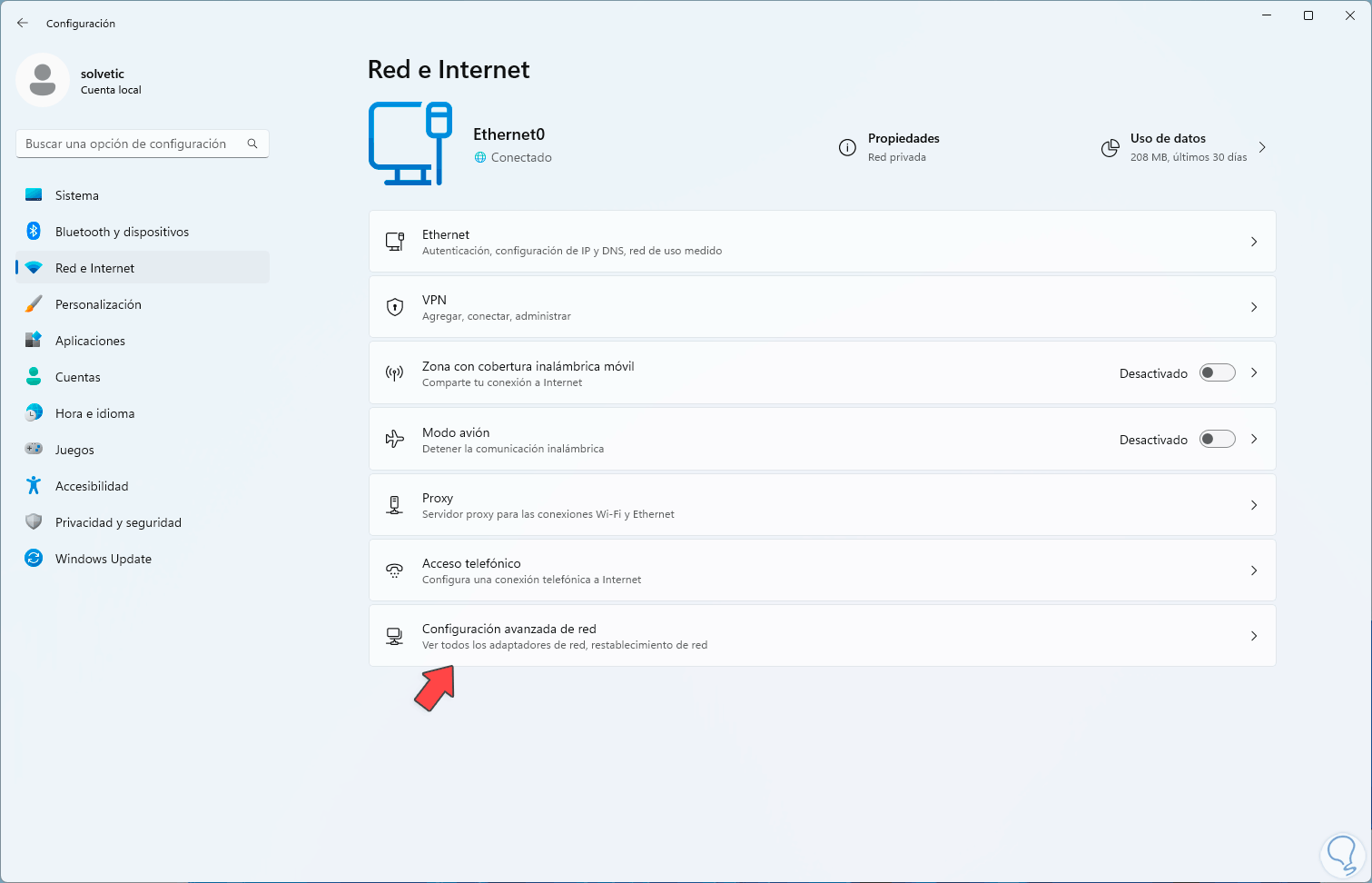Open Privacidad y seguridad settings
Screen dimensions: 1372x883
tap(143, 522)
